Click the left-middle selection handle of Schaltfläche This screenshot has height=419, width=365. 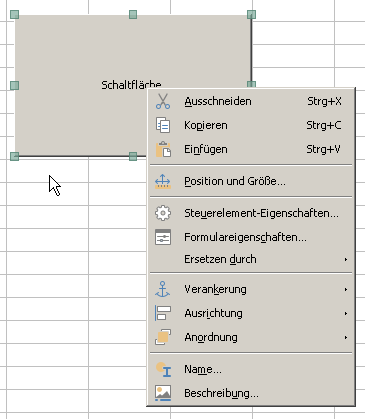(14, 85)
